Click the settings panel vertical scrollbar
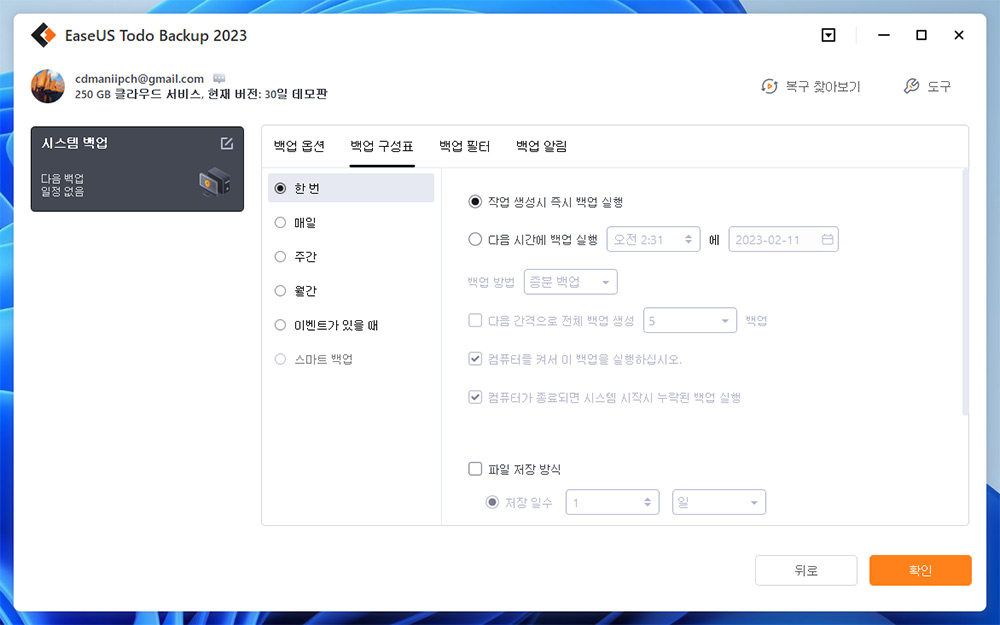 [965, 292]
